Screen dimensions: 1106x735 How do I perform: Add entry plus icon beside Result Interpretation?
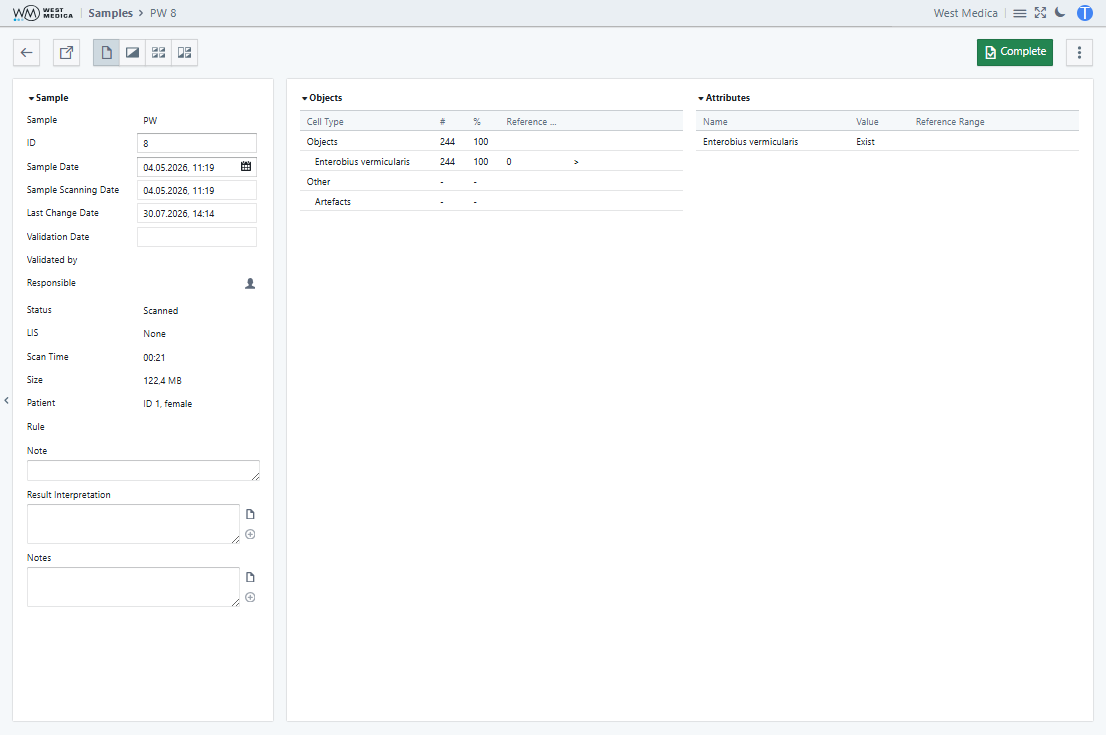(250, 534)
